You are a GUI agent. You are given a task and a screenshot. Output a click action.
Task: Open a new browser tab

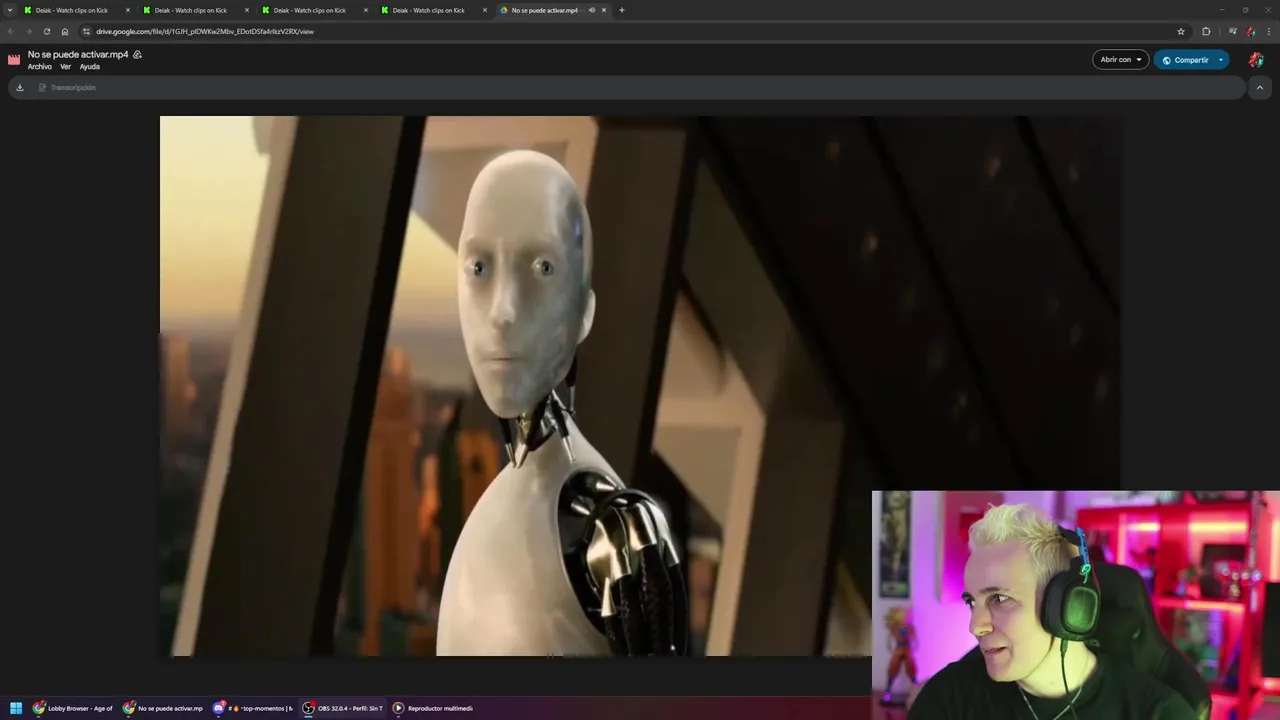622,10
